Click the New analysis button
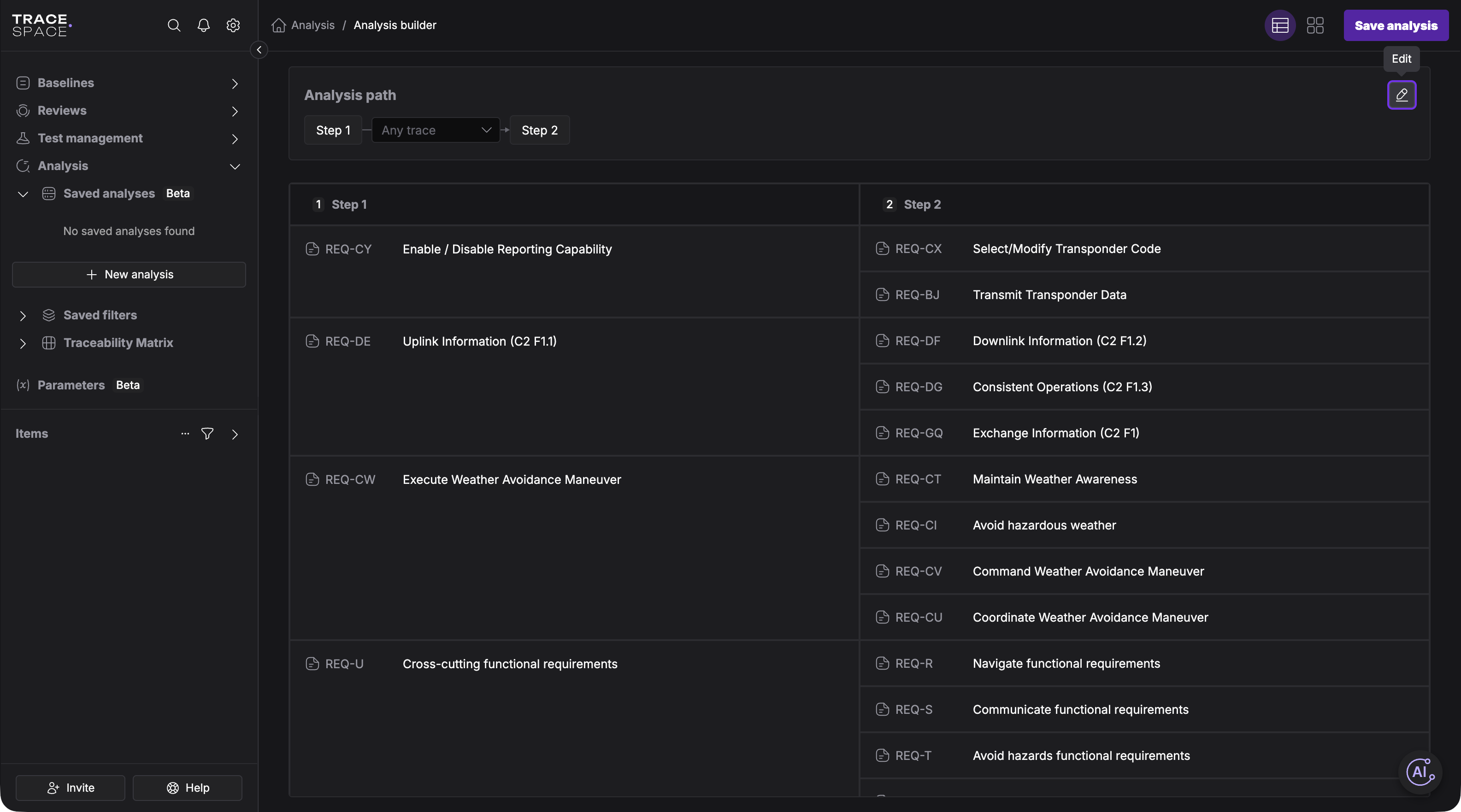Screen dimensions: 1461x812 coord(129,275)
